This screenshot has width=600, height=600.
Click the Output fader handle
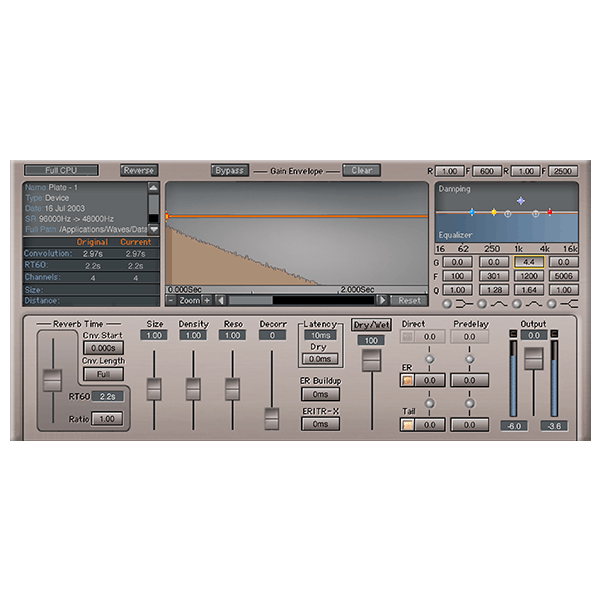[533, 359]
